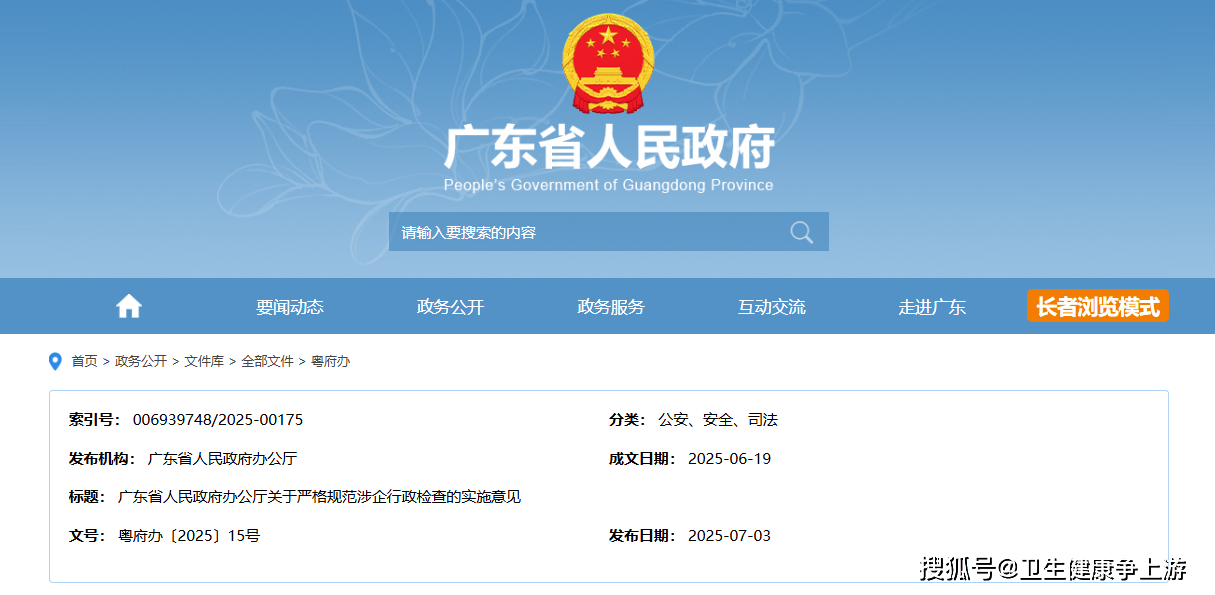
Task: Select 政务服务 in the navigation bar
Action: [x=611, y=307]
